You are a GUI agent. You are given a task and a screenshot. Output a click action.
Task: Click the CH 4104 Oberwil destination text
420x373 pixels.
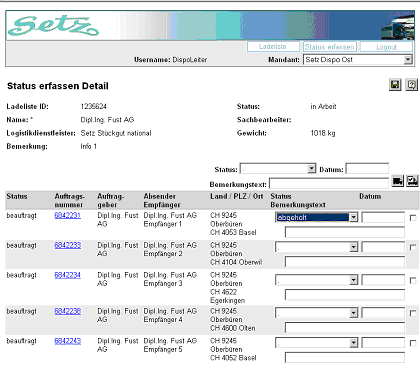click(236, 262)
